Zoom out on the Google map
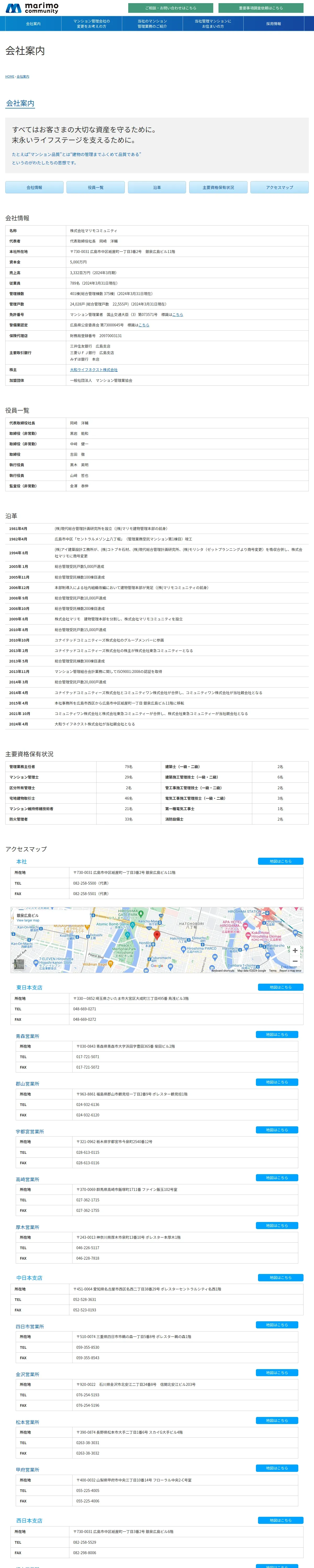Screen dimensions: 314x1568 (x=295, y=961)
